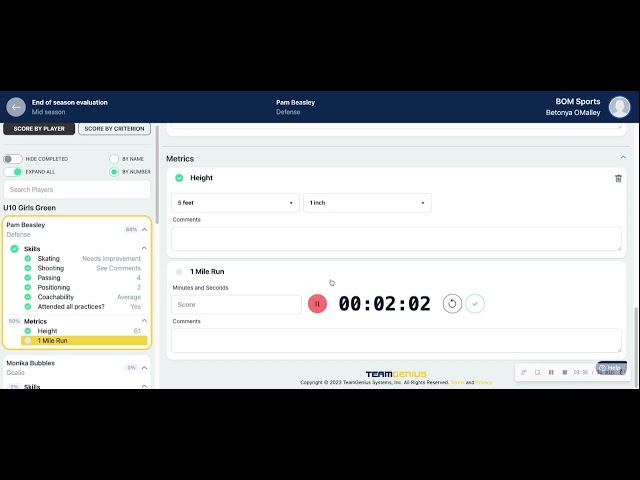This screenshot has height=480, width=640.
Task: Collapse the sidebar Metrics group
Action: [x=144, y=321]
